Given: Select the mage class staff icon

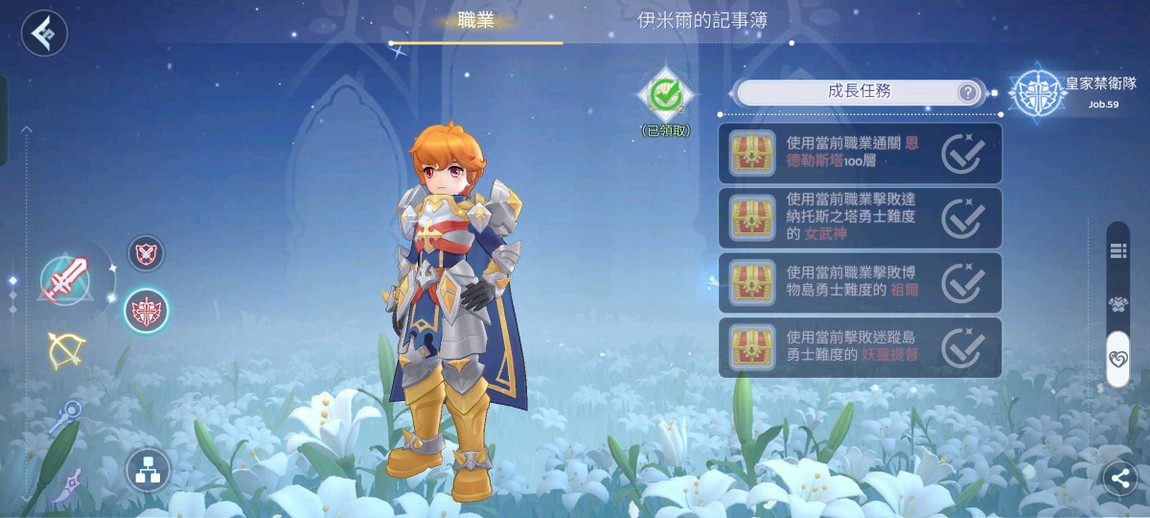Looking at the screenshot, I should [65, 417].
